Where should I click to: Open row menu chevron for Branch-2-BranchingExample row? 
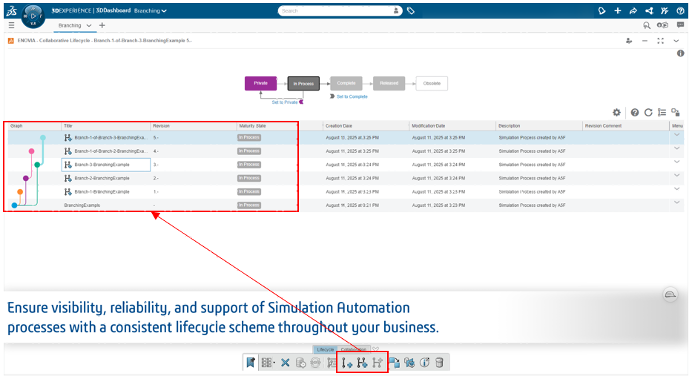[677, 176]
